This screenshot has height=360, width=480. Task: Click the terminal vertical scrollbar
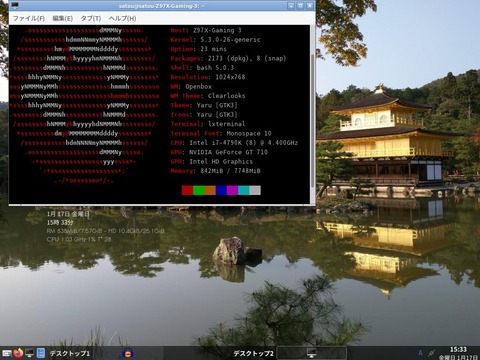(312, 113)
